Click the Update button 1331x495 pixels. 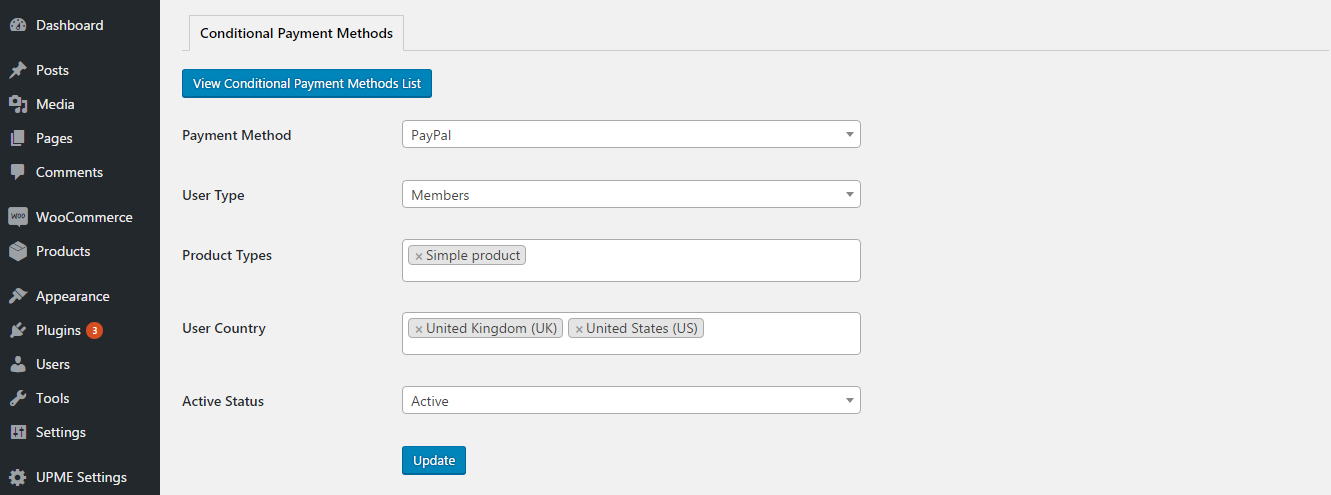(434, 460)
